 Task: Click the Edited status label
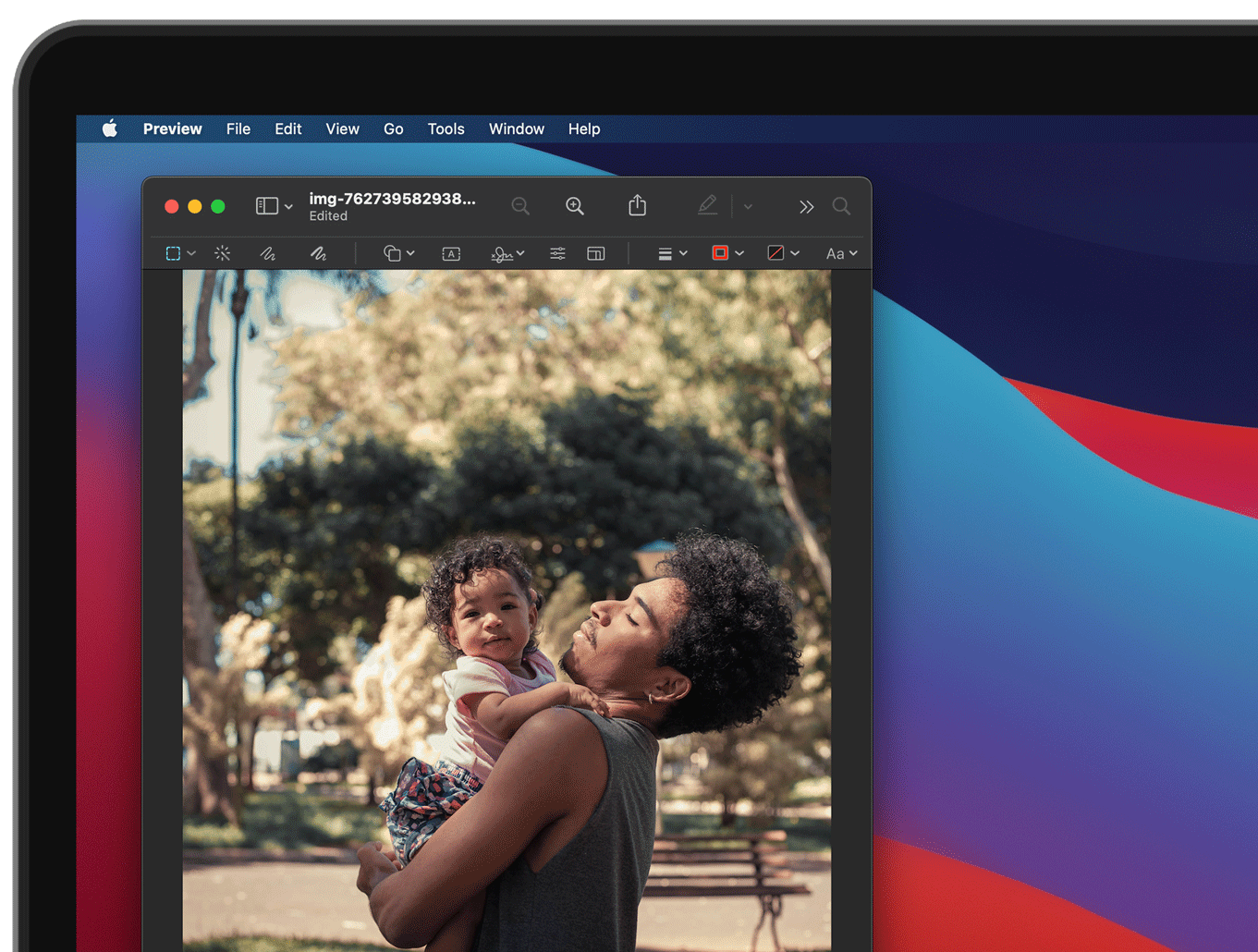coord(328,216)
